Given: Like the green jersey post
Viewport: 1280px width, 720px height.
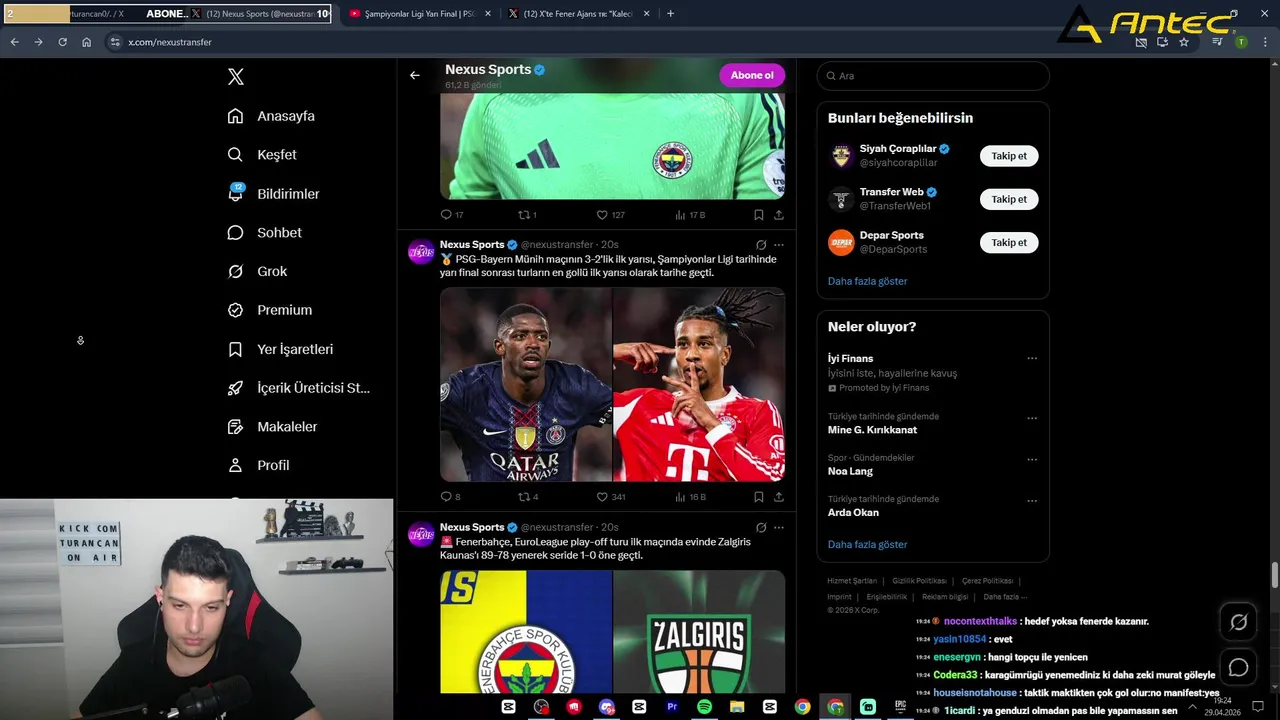Looking at the screenshot, I should [610, 215].
